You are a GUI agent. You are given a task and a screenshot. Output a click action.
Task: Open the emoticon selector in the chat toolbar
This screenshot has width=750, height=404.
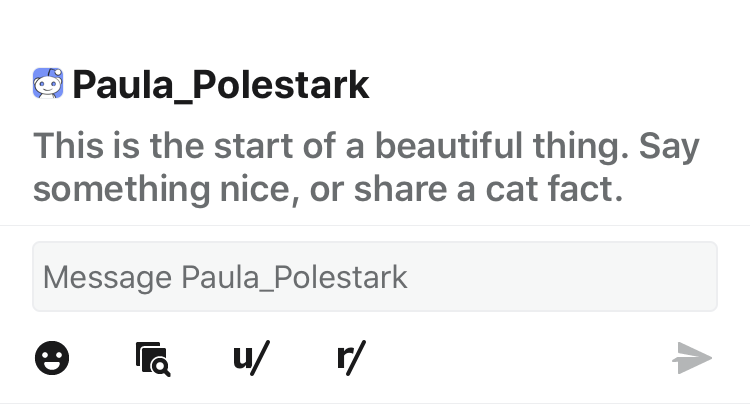(50, 357)
